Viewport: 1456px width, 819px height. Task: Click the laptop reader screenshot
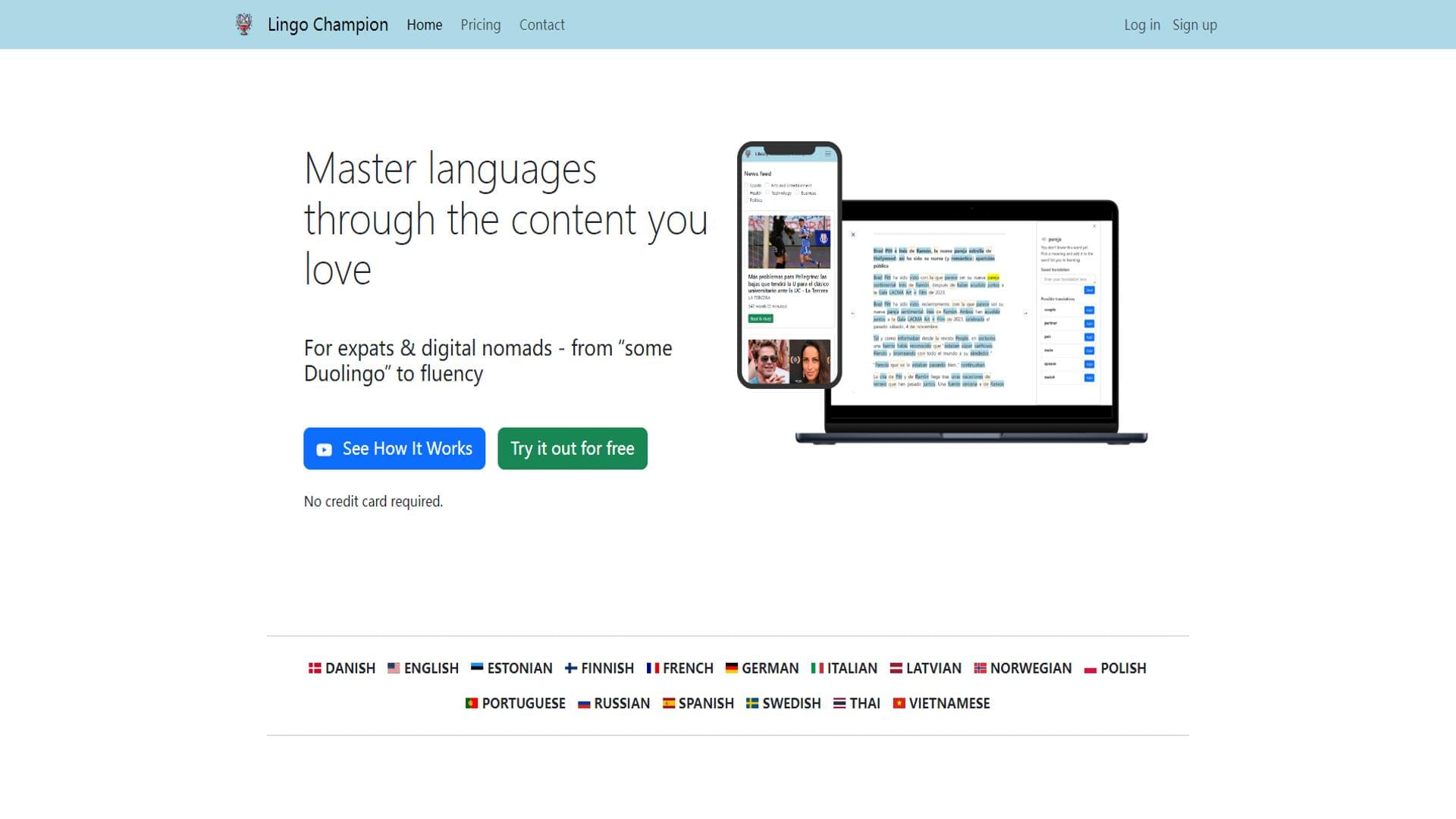click(971, 322)
